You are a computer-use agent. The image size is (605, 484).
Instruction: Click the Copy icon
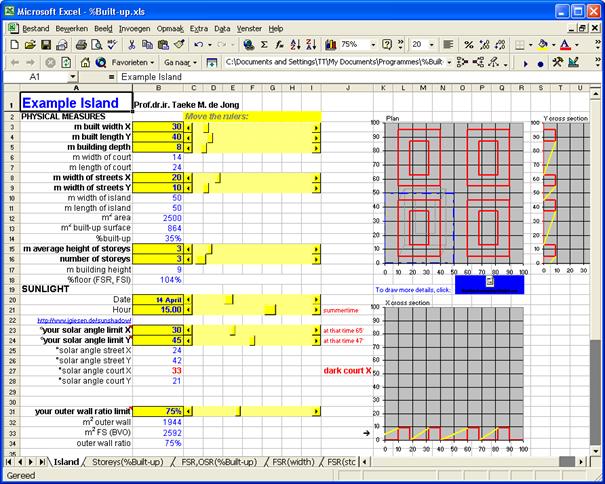coord(147,45)
